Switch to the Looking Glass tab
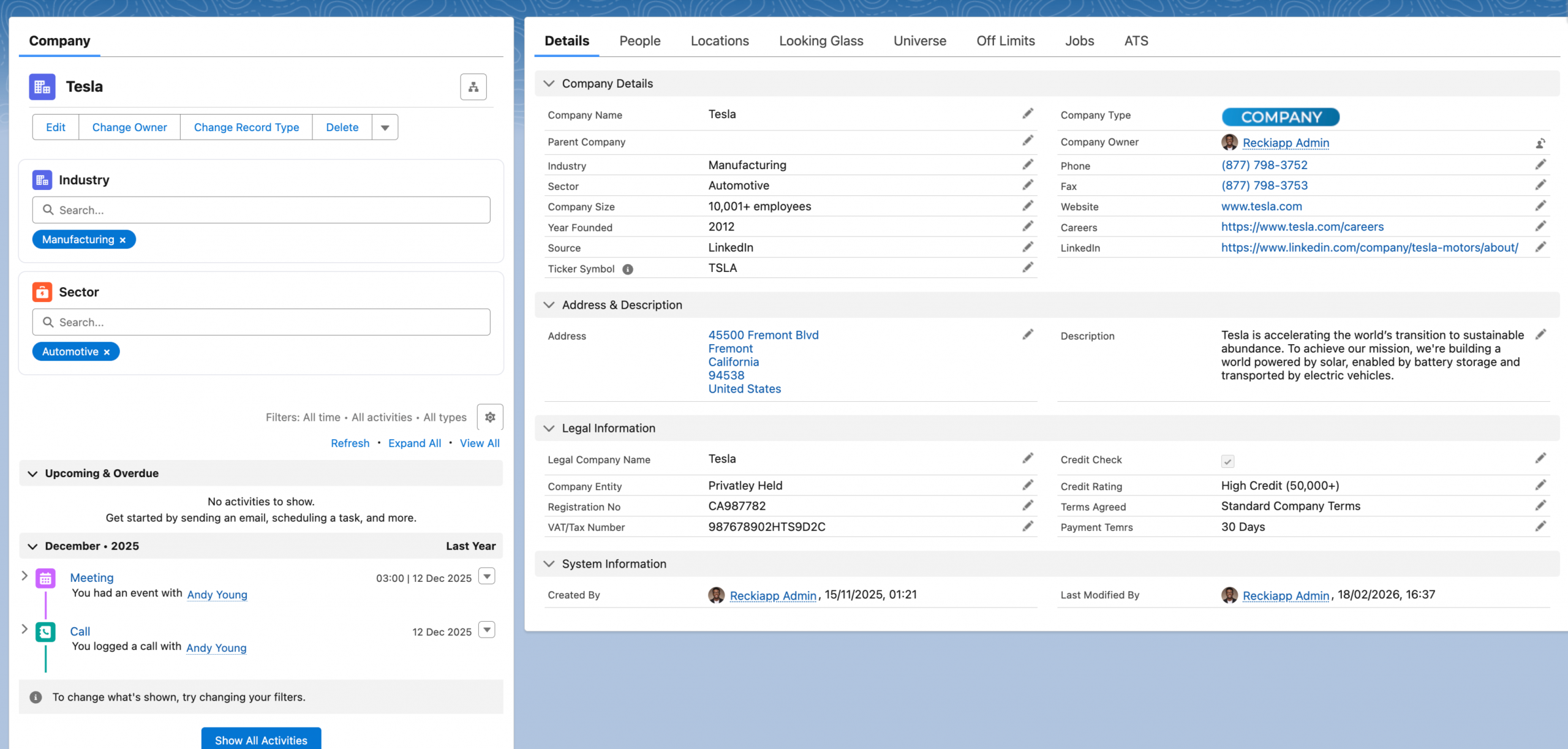Viewport: 1568px width, 749px height. click(x=821, y=40)
